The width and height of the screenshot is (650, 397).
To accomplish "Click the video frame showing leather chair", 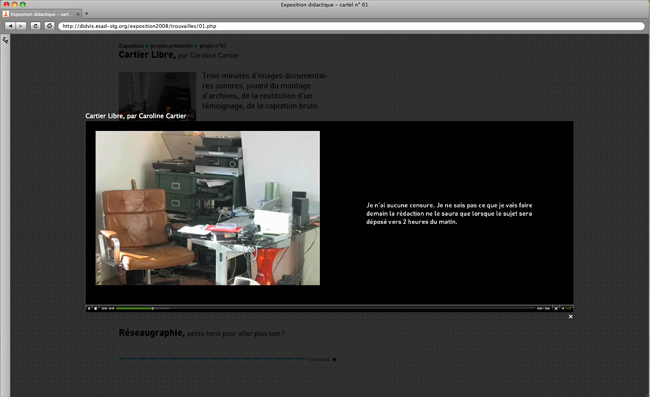I will (208, 208).
